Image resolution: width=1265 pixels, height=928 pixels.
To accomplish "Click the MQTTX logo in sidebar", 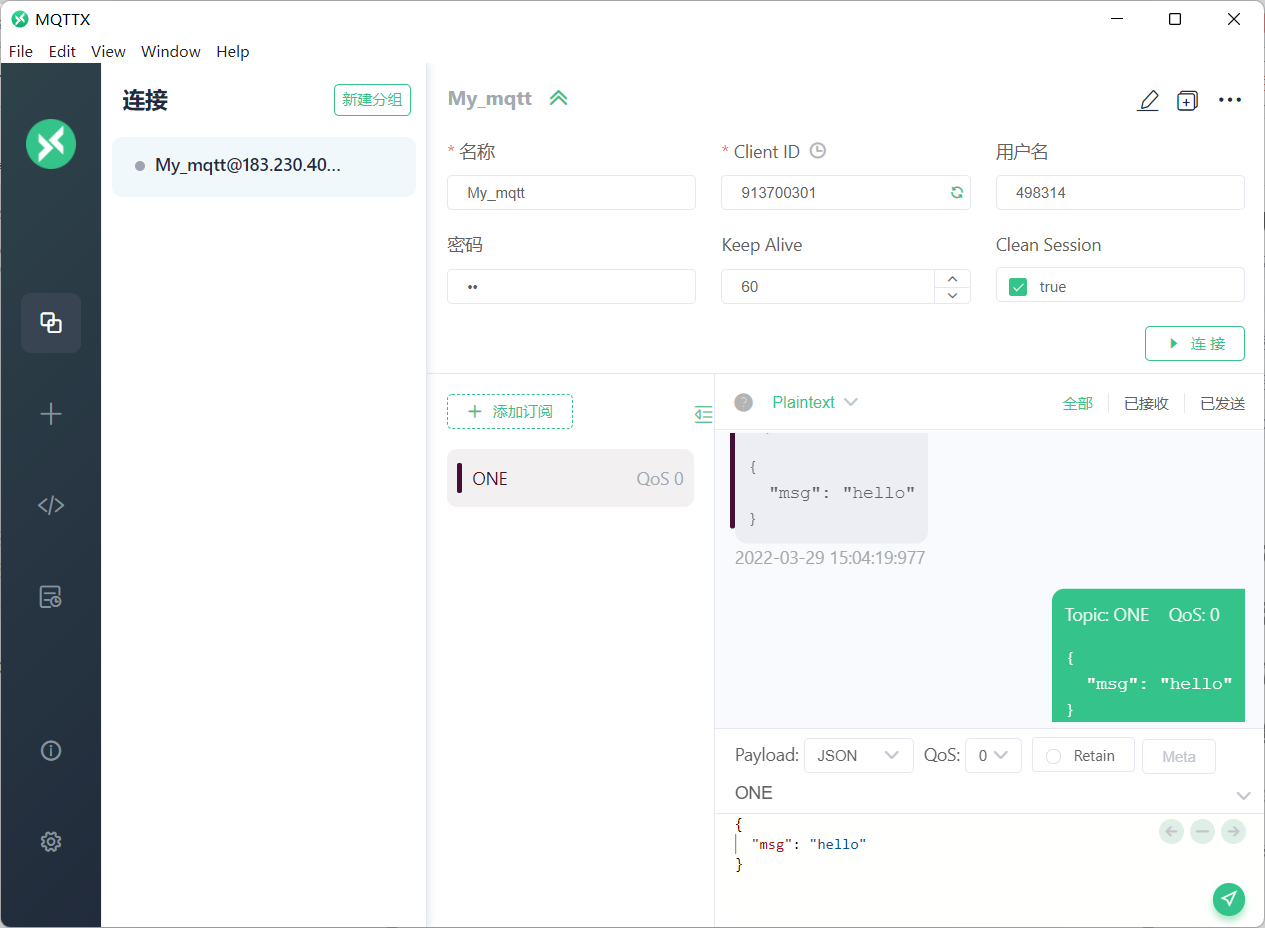I will [51, 143].
